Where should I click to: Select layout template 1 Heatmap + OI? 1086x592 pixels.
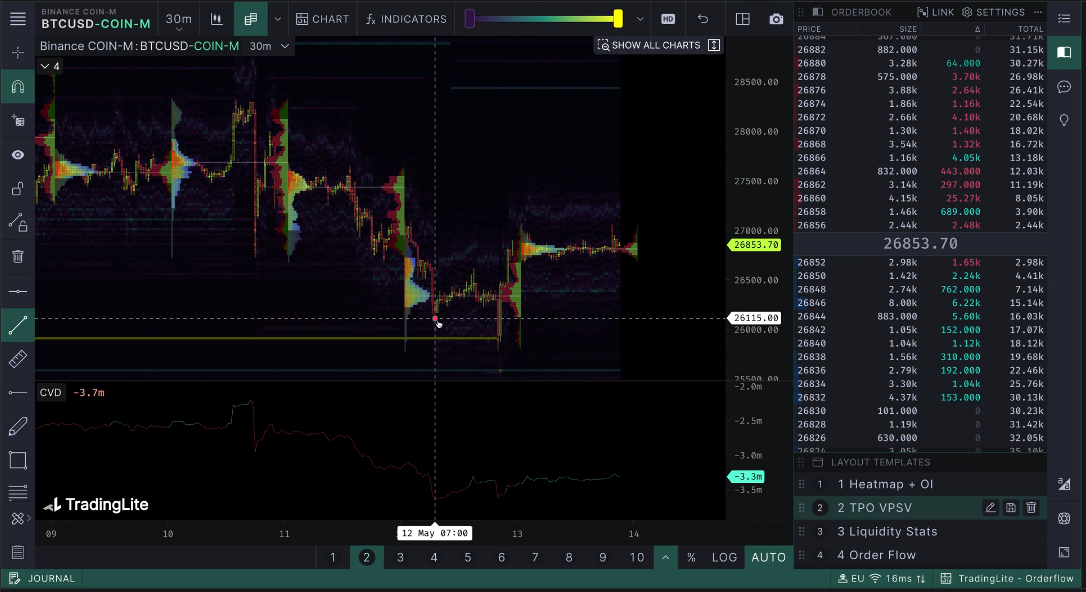pos(920,485)
